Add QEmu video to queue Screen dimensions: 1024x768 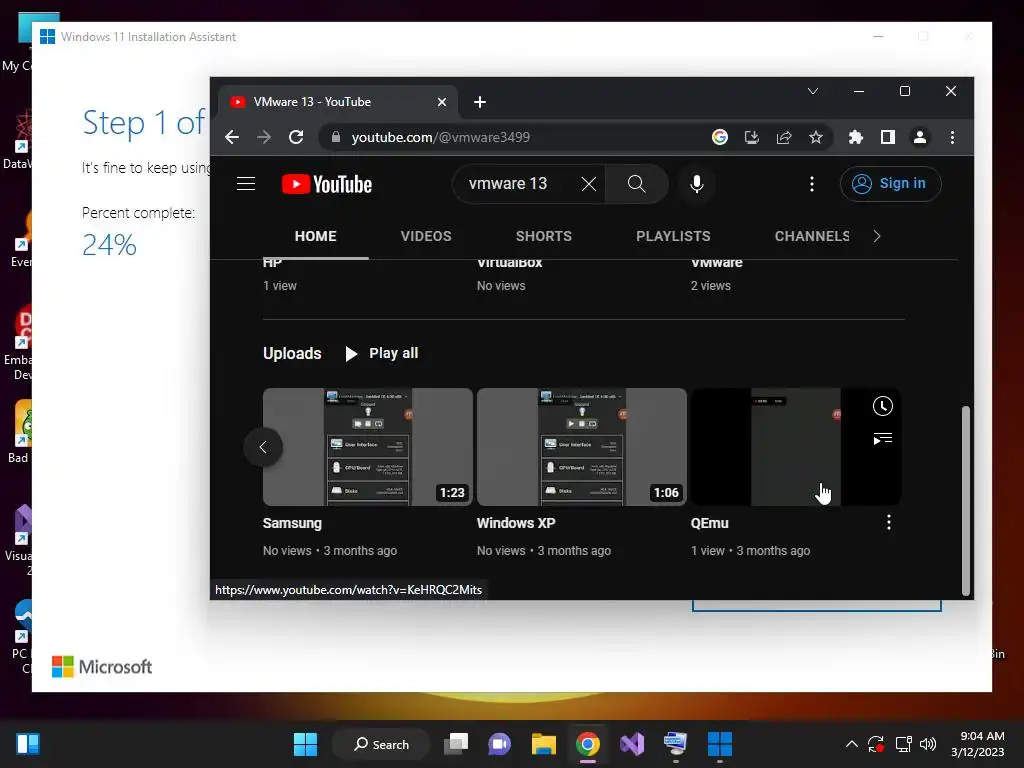tap(882, 439)
